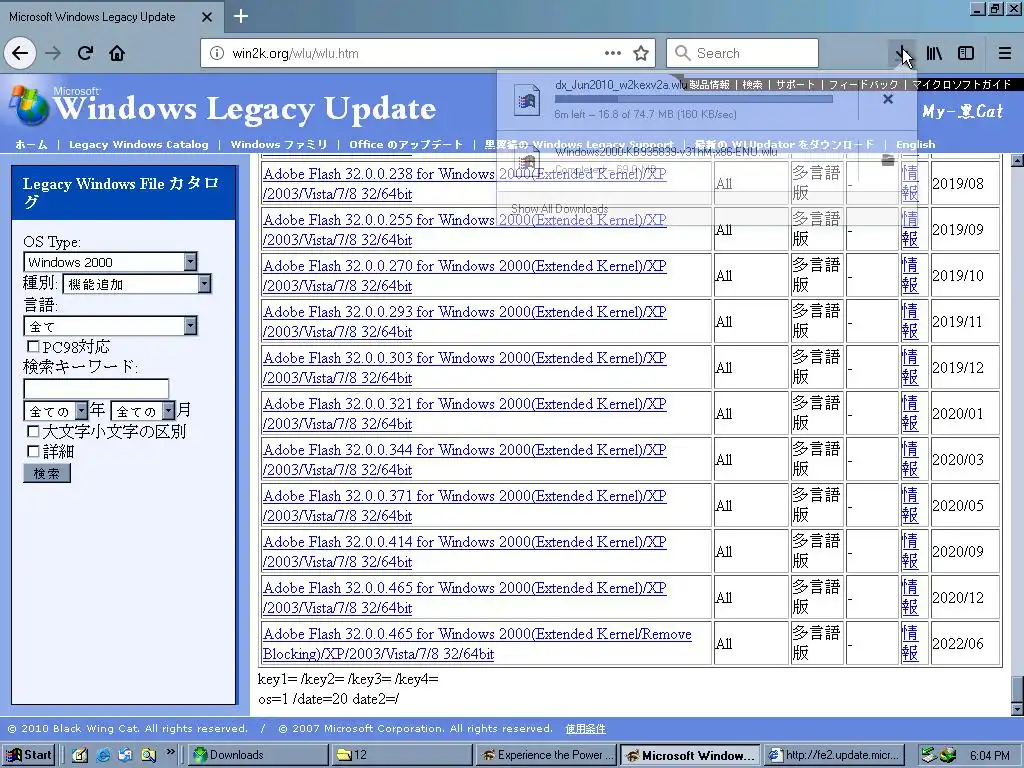The image size is (1024, 768).
Task: Open Adobe Flash 32.0.0.321 link
Action: (x=464, y=413)
